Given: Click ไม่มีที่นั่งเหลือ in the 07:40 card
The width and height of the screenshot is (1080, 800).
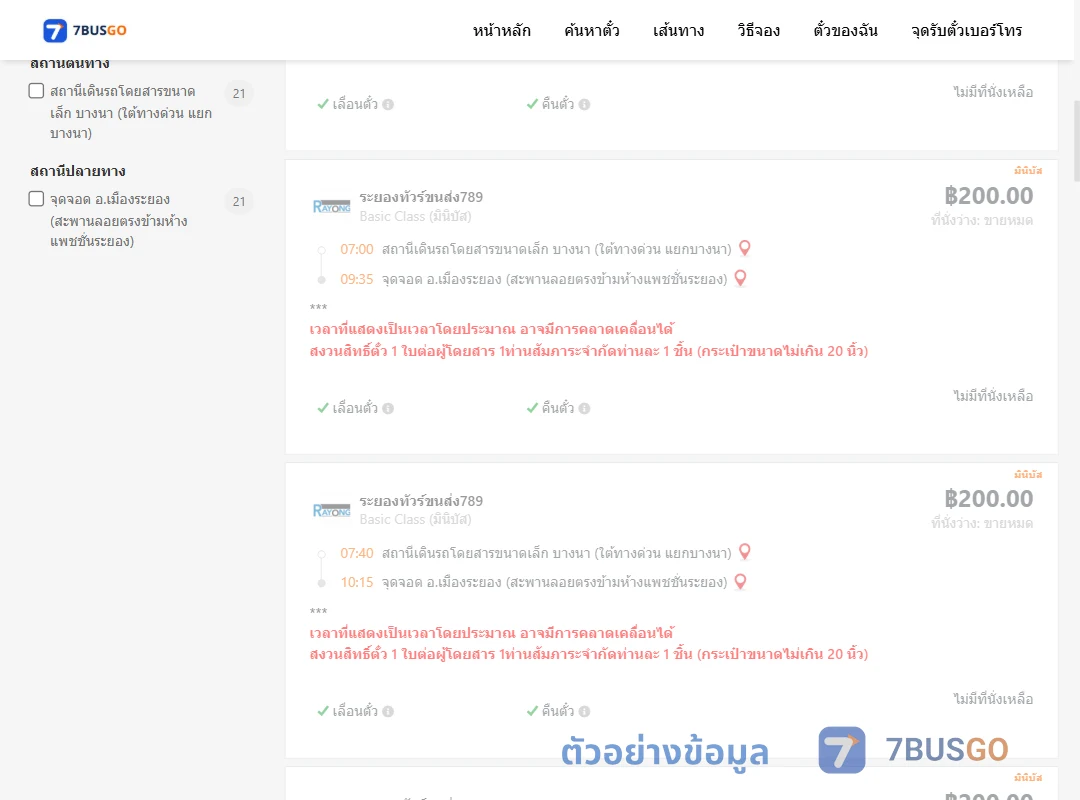Looking at the screenshot, I should tap(993, 699).
